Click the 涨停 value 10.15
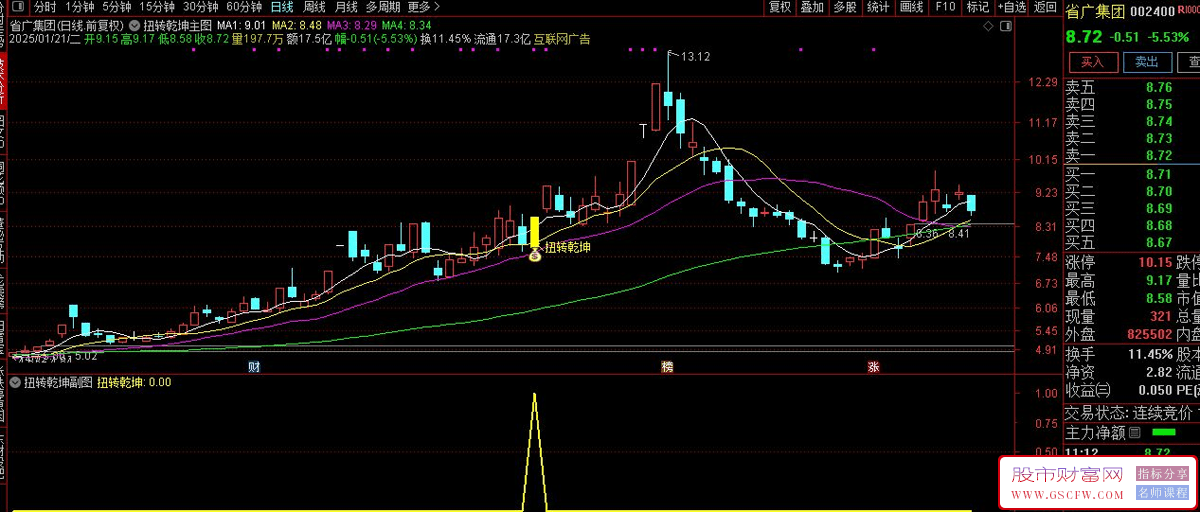This screenshot has width=1200, height=512. (1155, 263)
